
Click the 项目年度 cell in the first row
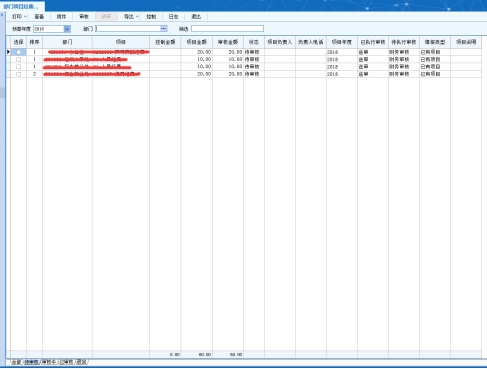342,52
